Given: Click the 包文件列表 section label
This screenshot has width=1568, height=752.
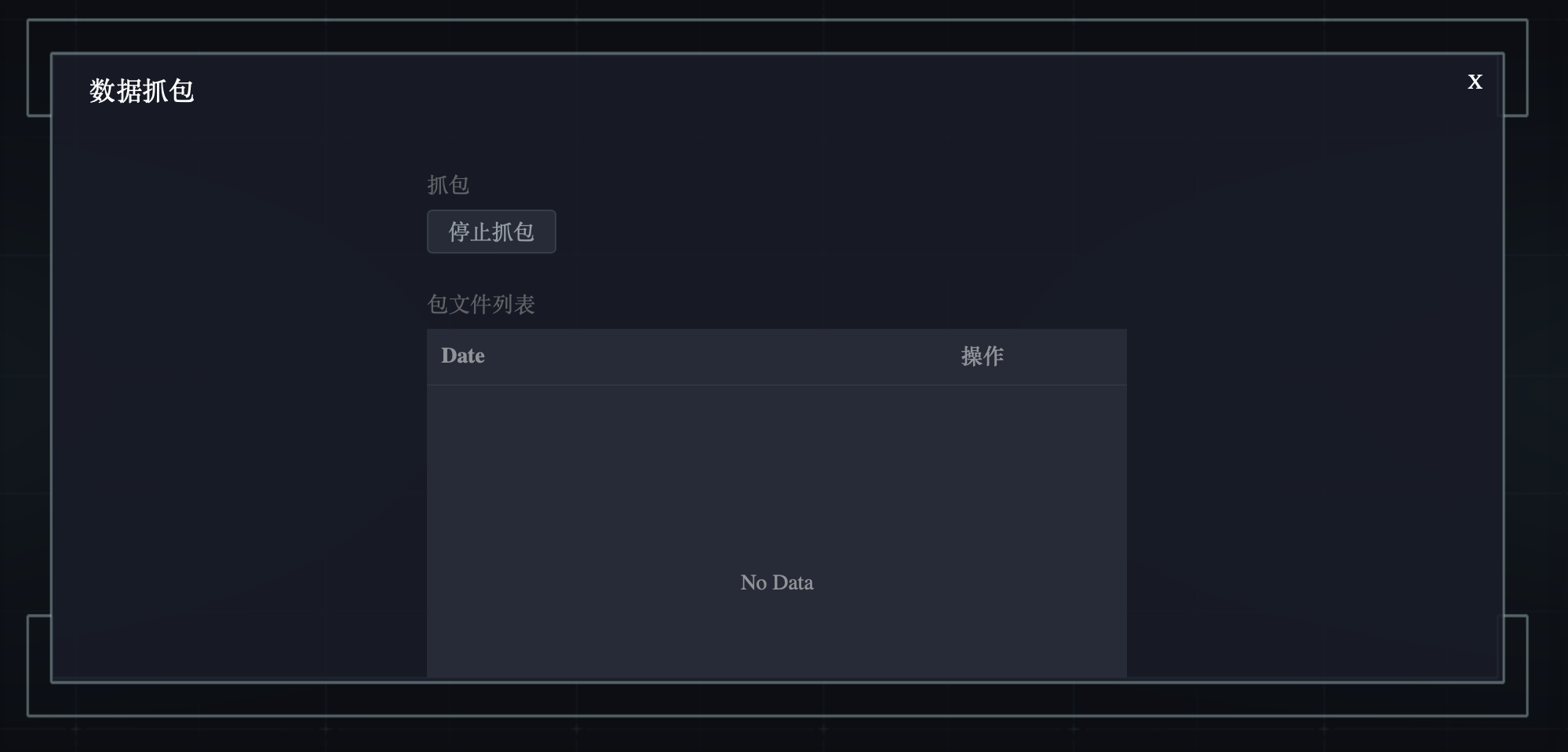Looking at the screenshot, I should [x=481, y=305].
